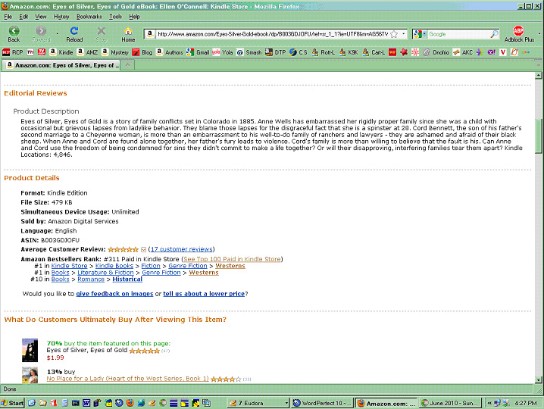The image size is (544, 409).
Task: Open the Help menu
Action: [134, 16]
